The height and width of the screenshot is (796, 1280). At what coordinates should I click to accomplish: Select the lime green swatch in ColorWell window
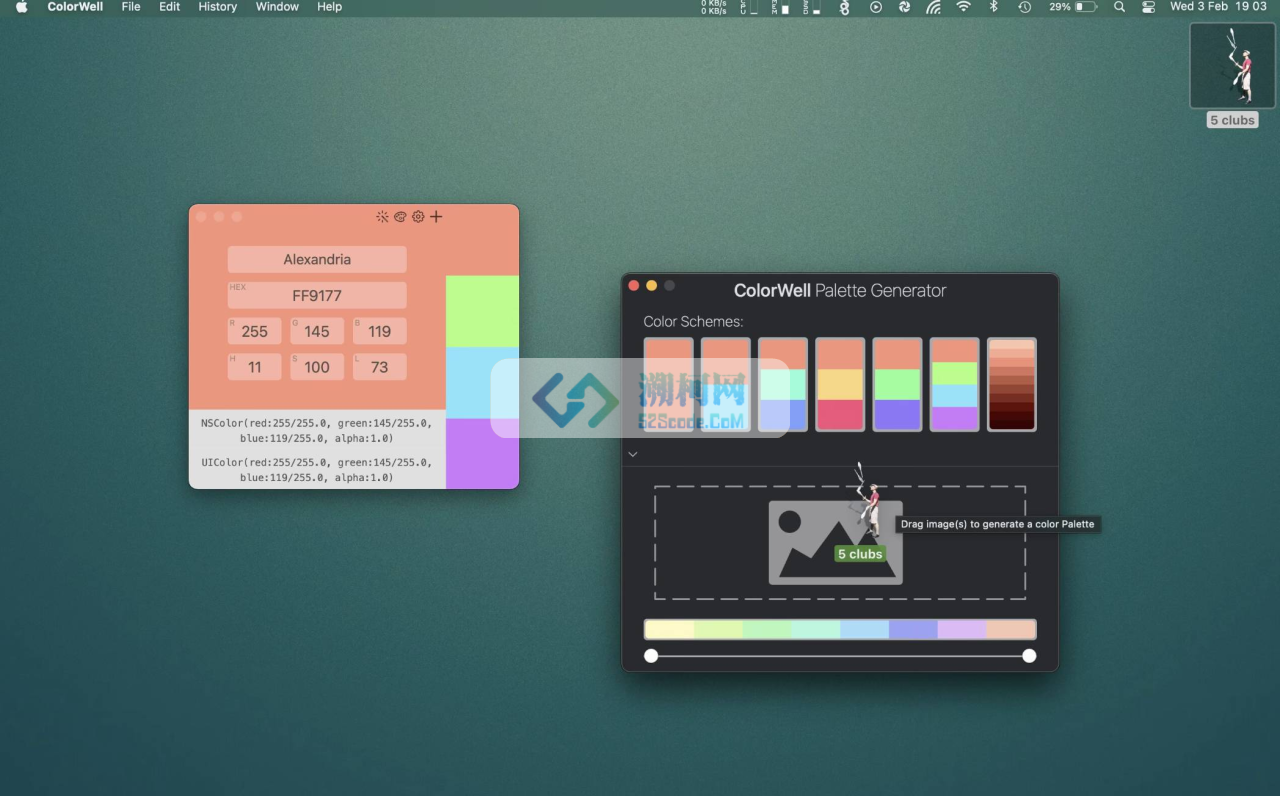click(x=482, y=311)
